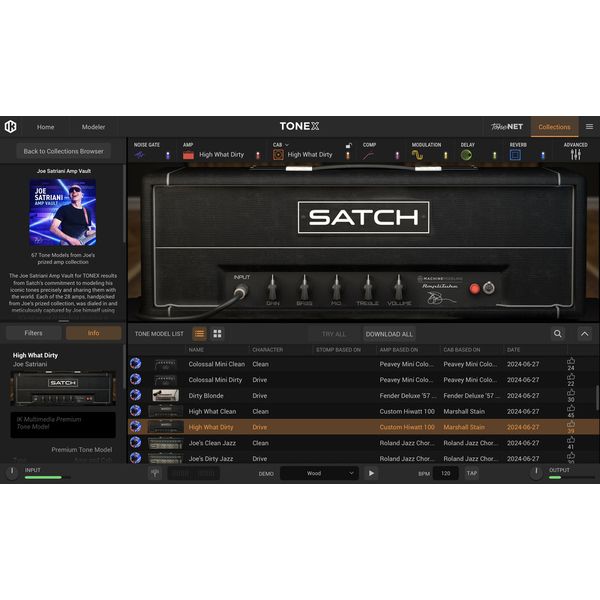Click the Tap tempo button
The image size is (600, 600).
pos(471,473)
